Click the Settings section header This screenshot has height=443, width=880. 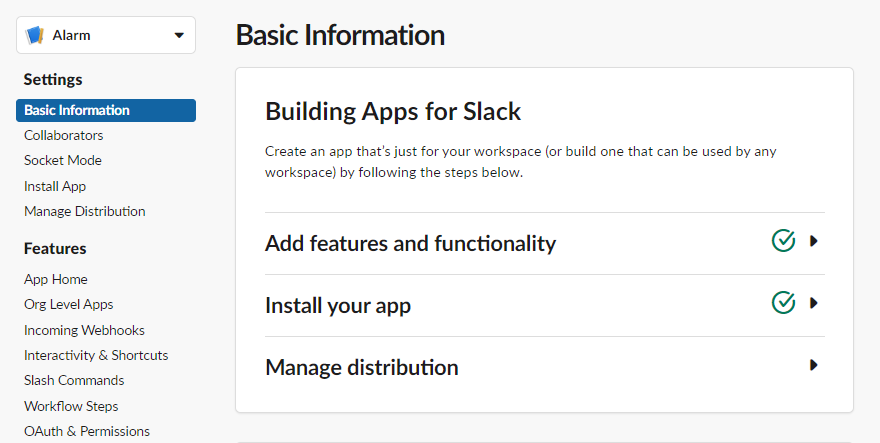coord(53,80)
